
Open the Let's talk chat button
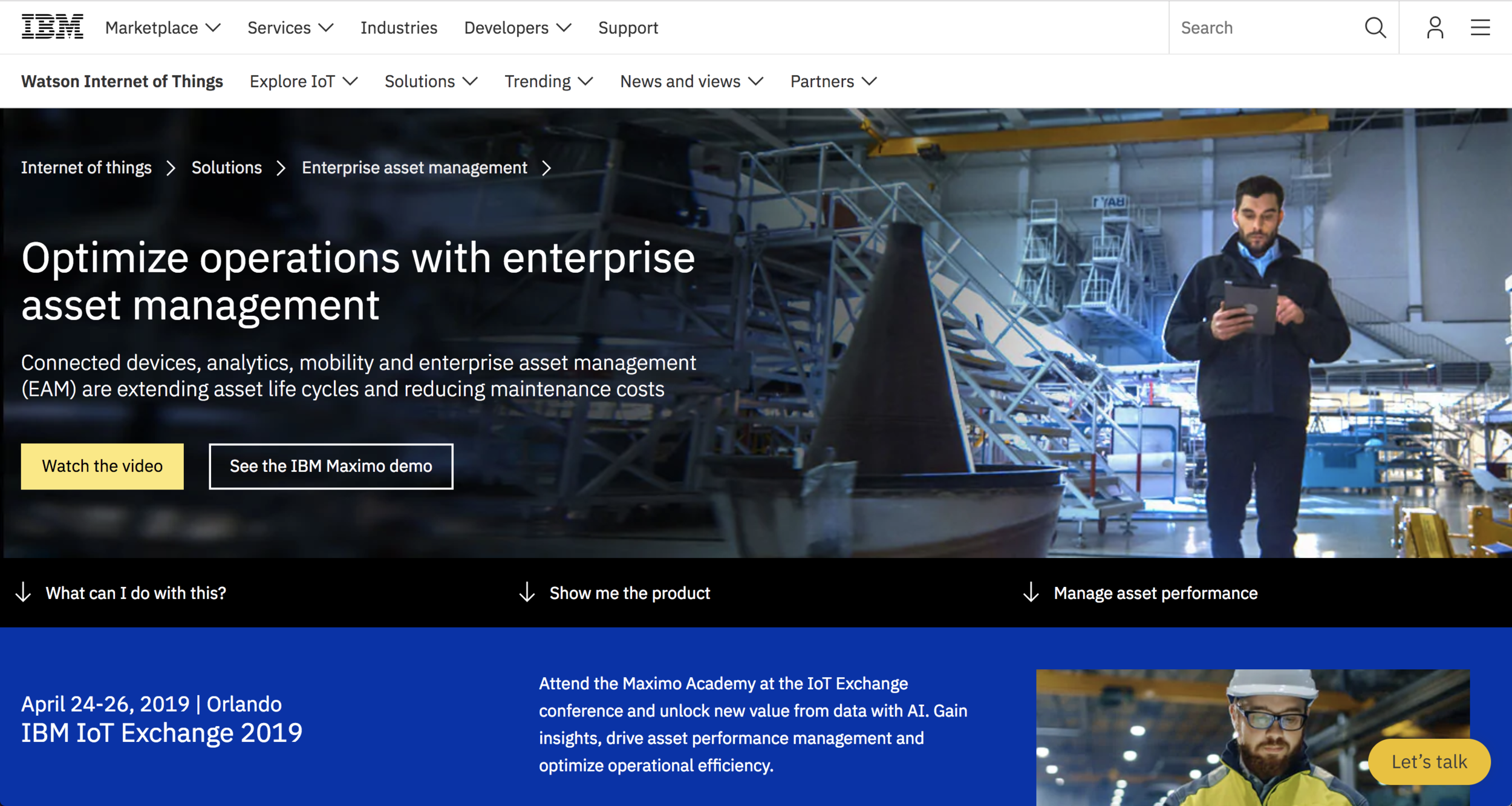1429,762
